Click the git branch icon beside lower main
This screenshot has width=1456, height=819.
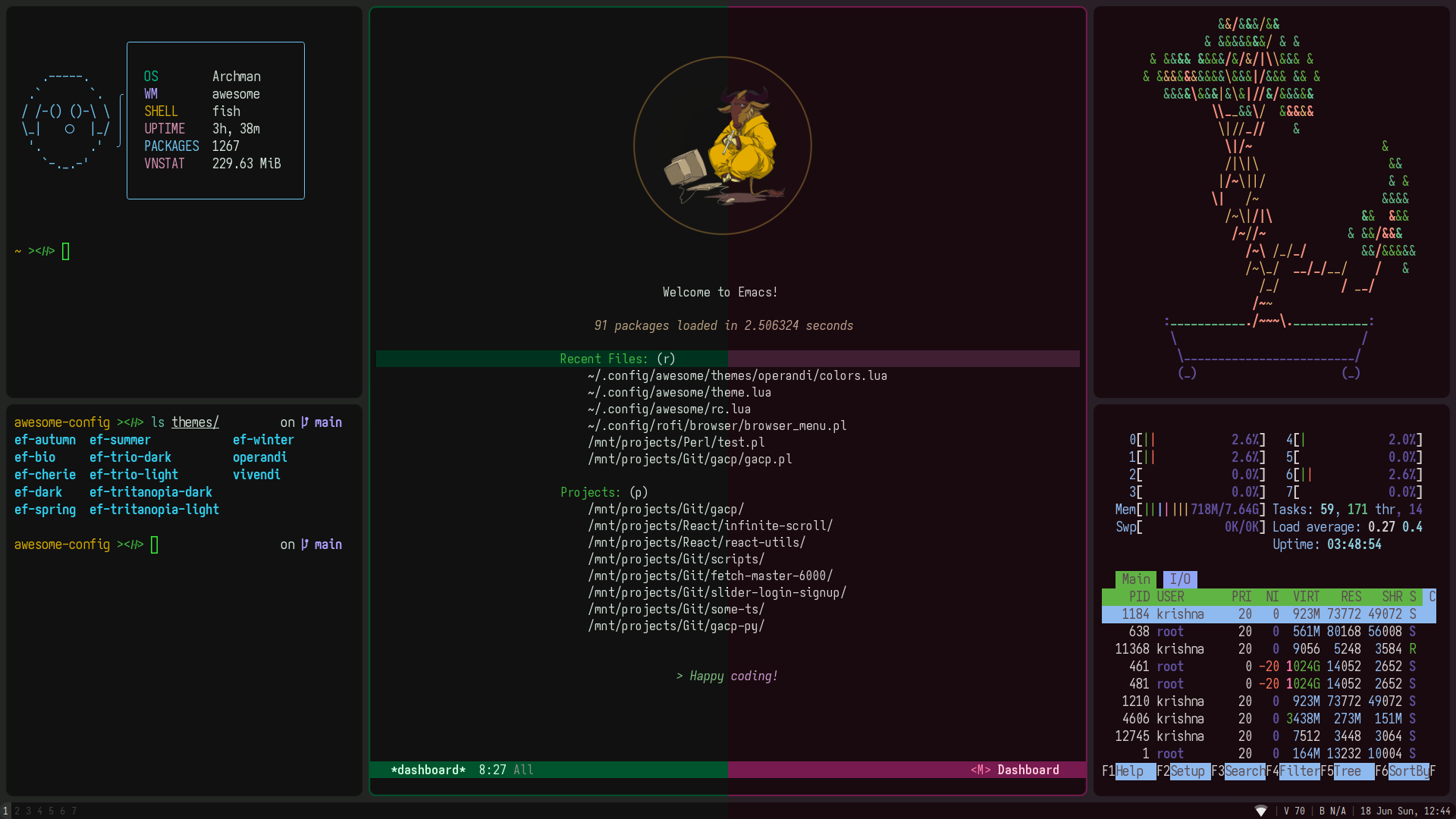click(x=305, y=544)
